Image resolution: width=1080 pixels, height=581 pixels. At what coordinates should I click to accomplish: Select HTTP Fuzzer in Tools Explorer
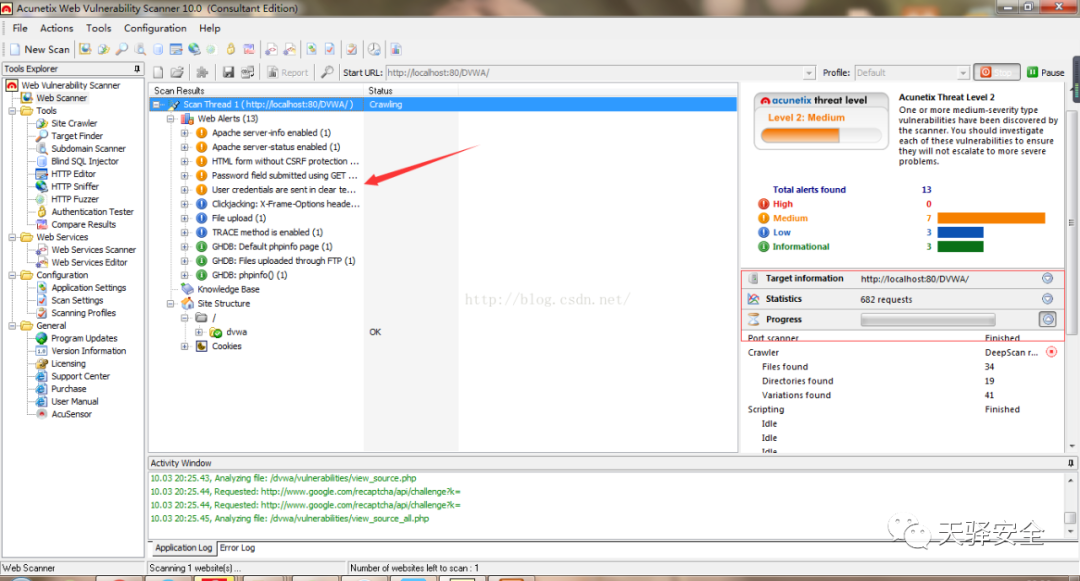[74, 199]
